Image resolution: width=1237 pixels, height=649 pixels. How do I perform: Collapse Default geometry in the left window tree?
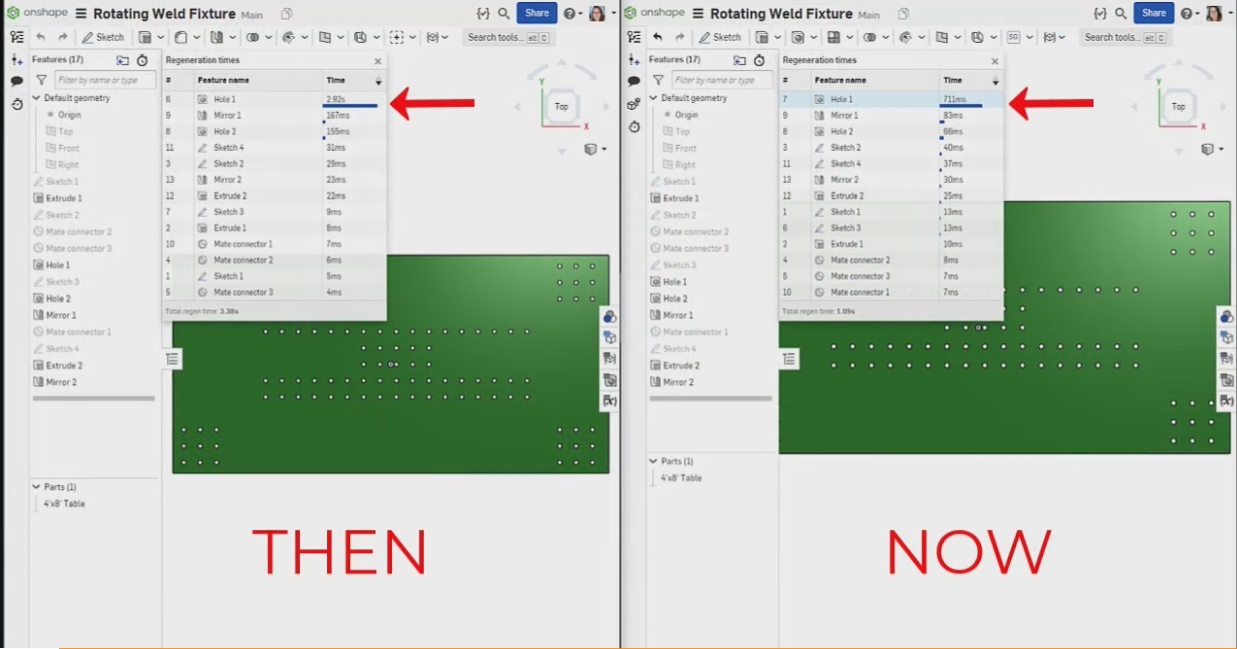tap(36, 98)
